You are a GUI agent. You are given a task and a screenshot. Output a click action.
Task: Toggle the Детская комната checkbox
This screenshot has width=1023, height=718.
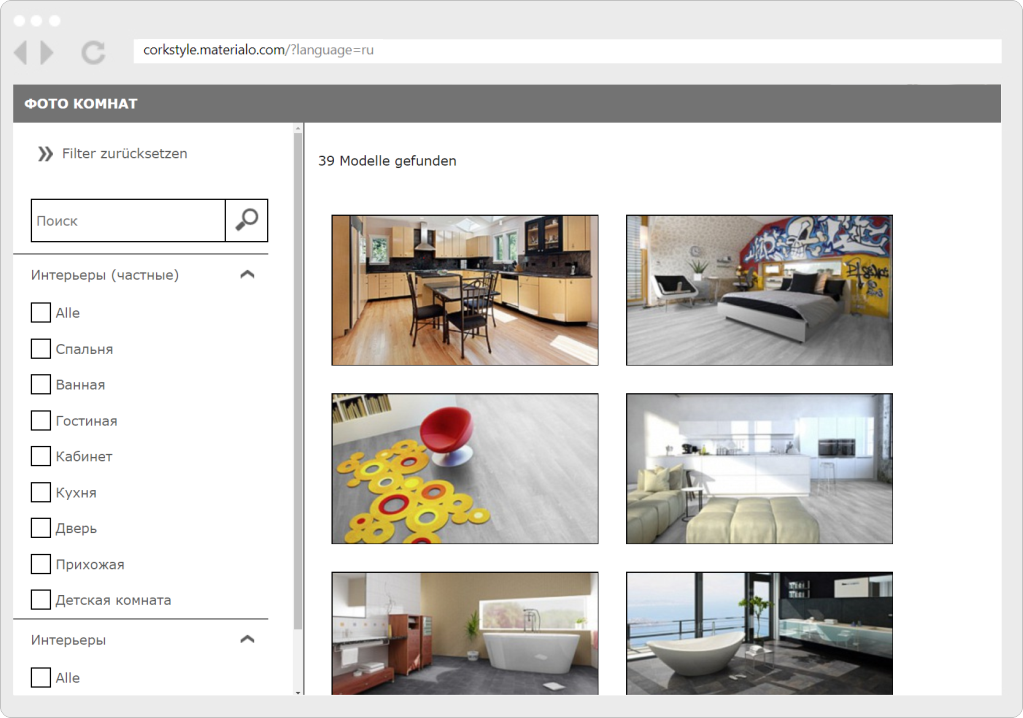click(40, 600)
